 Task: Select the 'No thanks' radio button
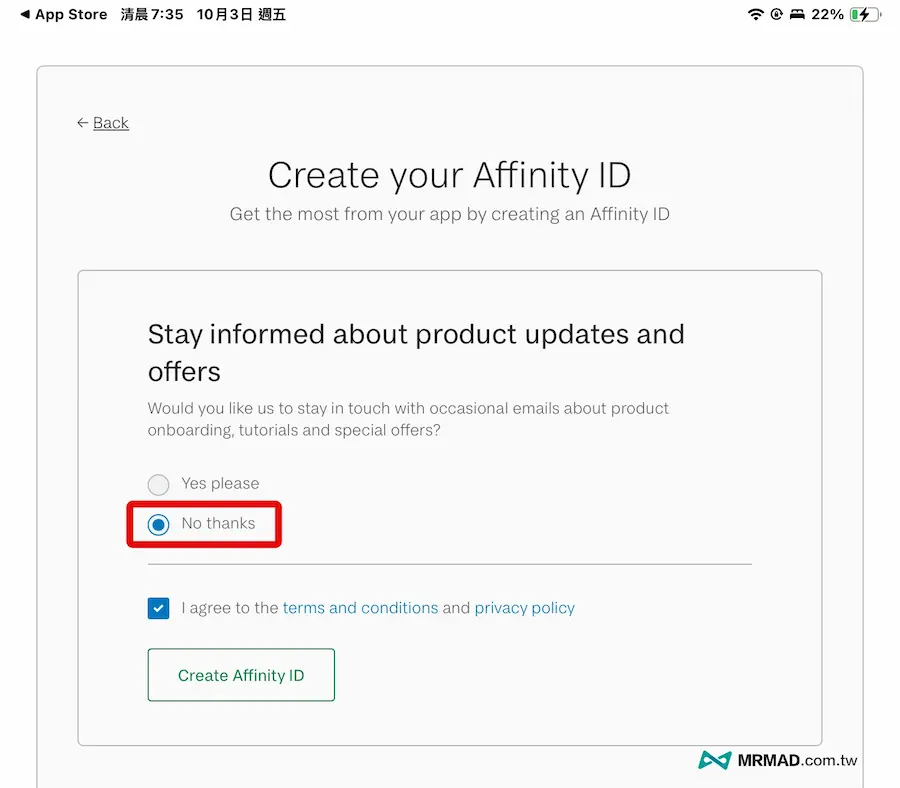tap(158, 523)
